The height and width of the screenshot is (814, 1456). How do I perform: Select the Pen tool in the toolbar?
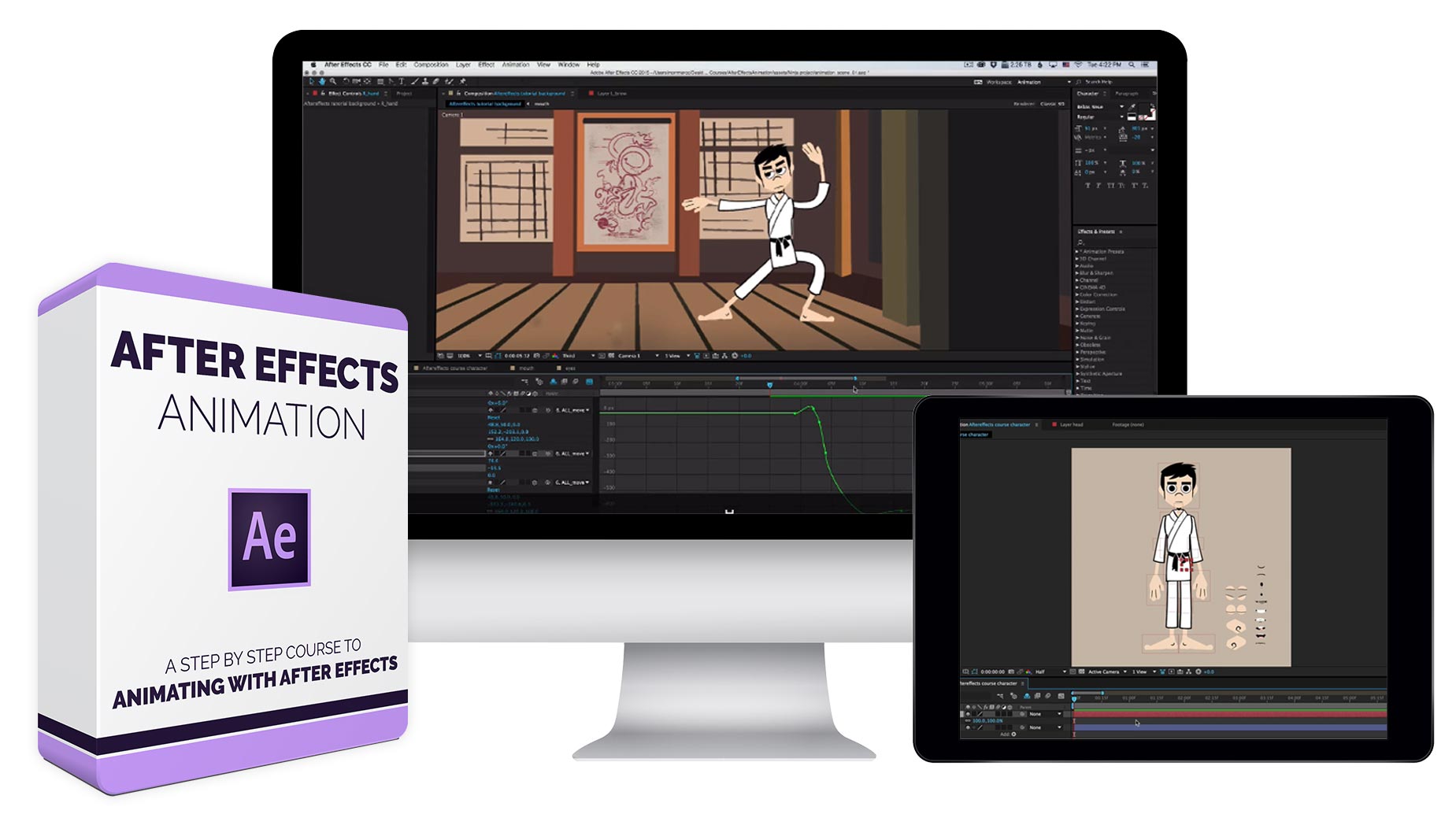pos(391,81)
